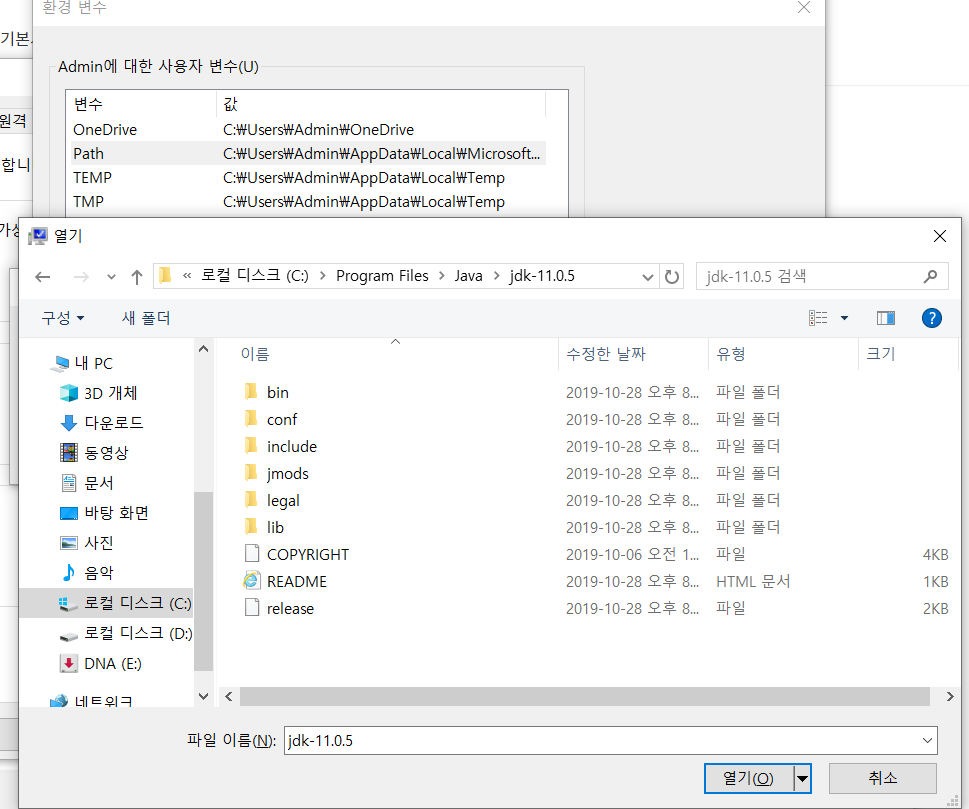Sort by 이름 column header
The height and width of the screenshot is (809, 969).
[x=255, y=354]
